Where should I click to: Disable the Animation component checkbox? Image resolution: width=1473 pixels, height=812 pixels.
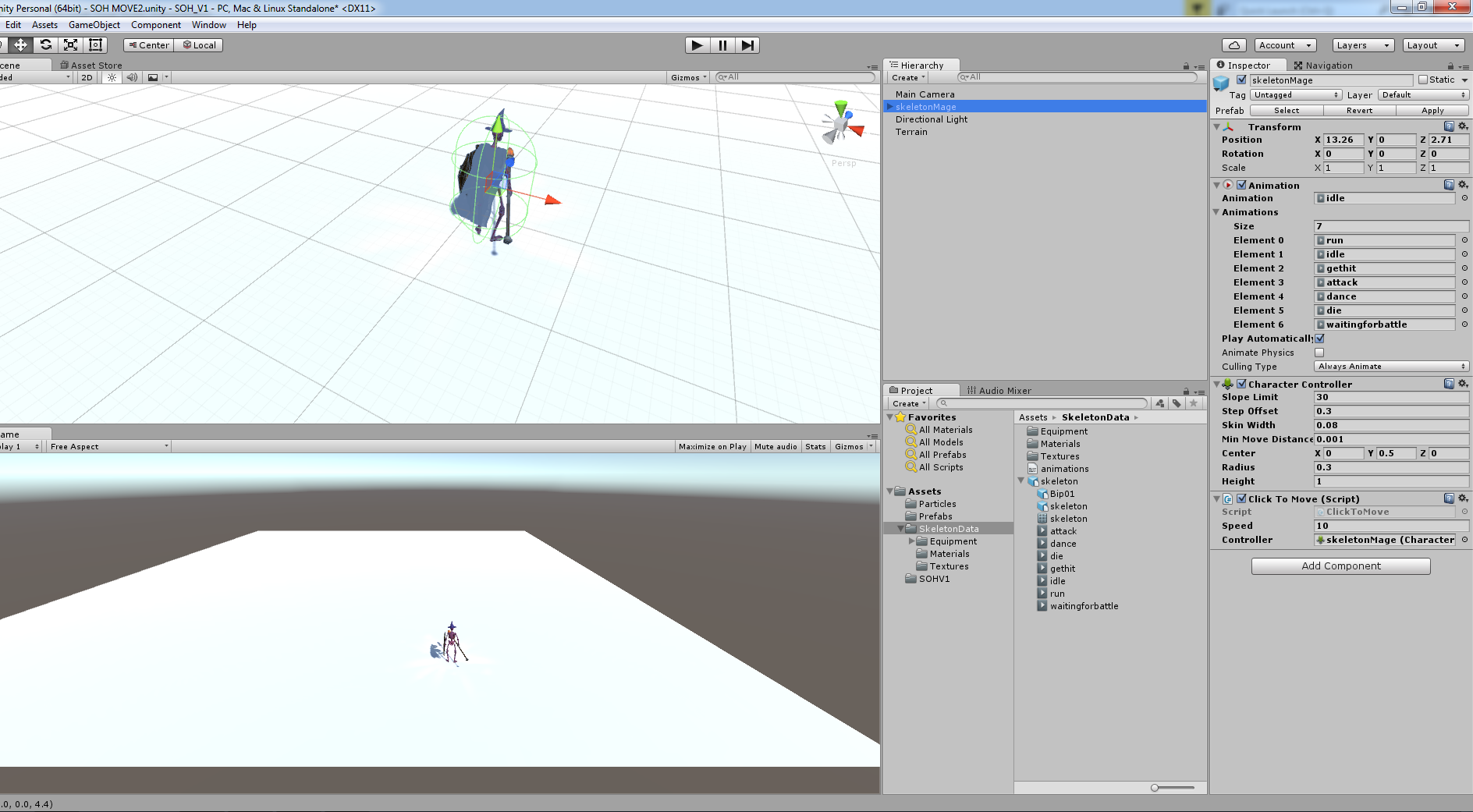tap(1241, 185)
